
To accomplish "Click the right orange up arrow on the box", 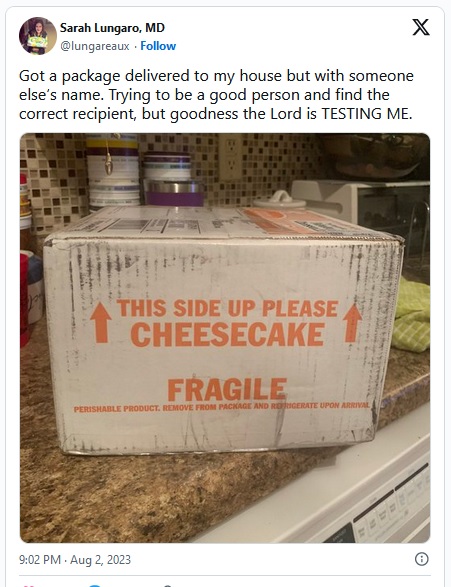I will click(x=352, y=323).
